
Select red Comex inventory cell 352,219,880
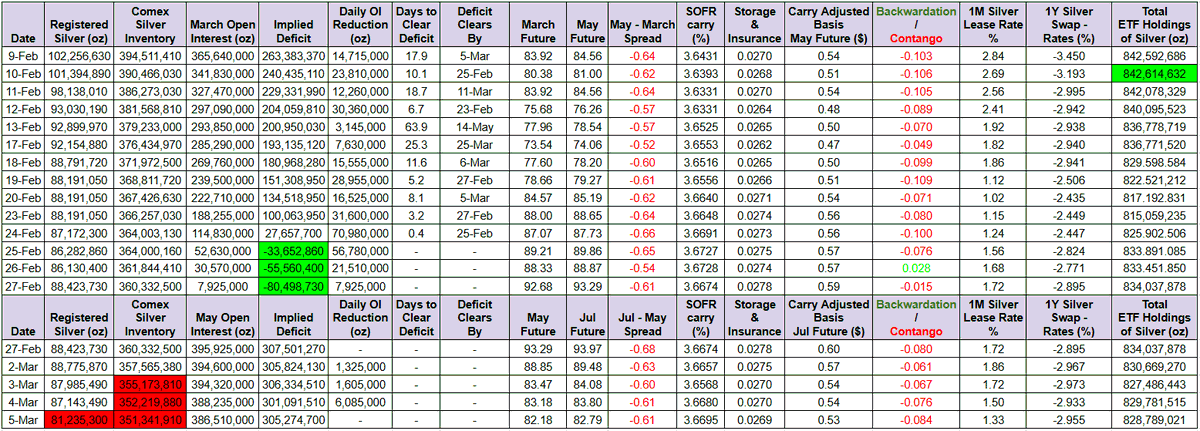point(150,402)
